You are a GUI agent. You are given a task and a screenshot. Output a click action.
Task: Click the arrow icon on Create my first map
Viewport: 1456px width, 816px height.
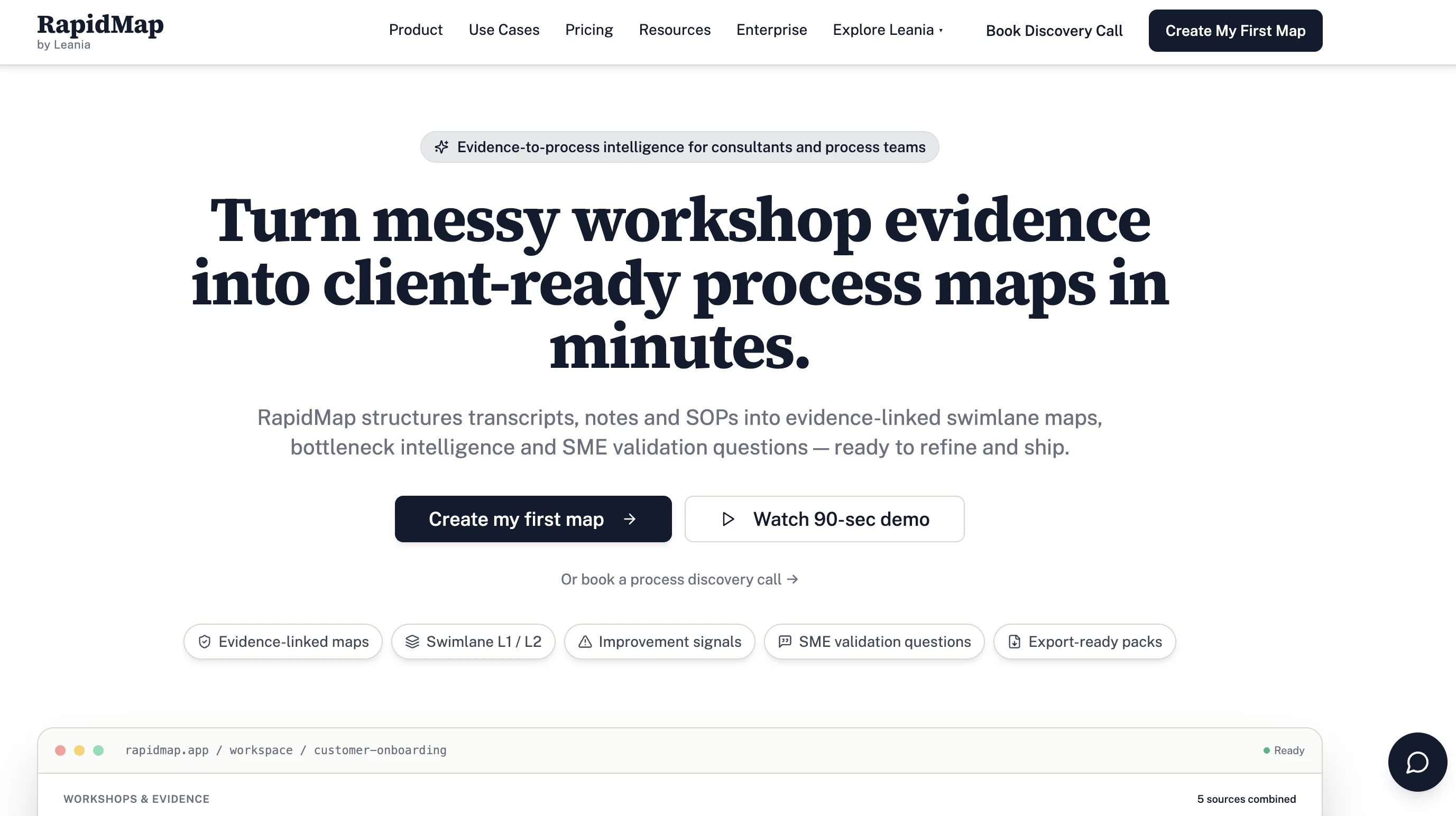pos(630,519)
